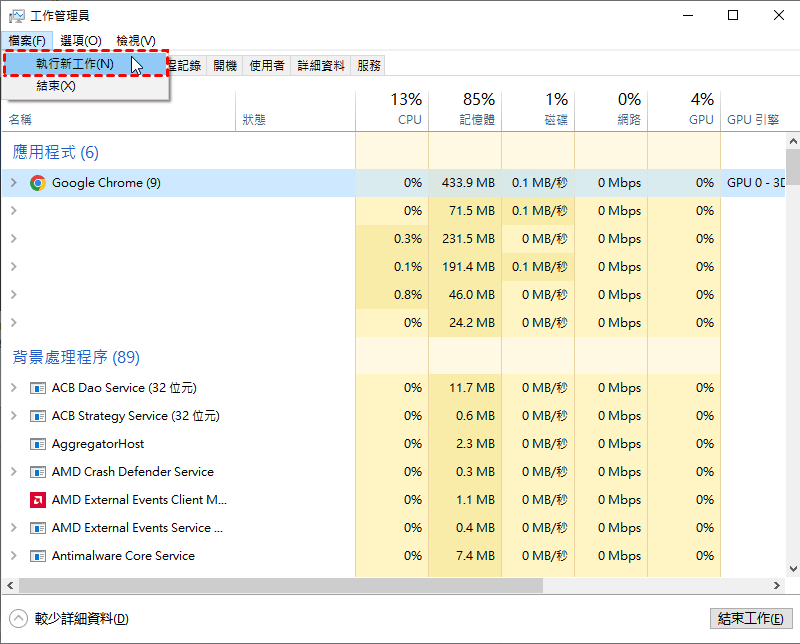The width and height of the screenshot is (800, 644).
Task: Select 執行新工作(N) from the File menu
Action: coord(75,64)
